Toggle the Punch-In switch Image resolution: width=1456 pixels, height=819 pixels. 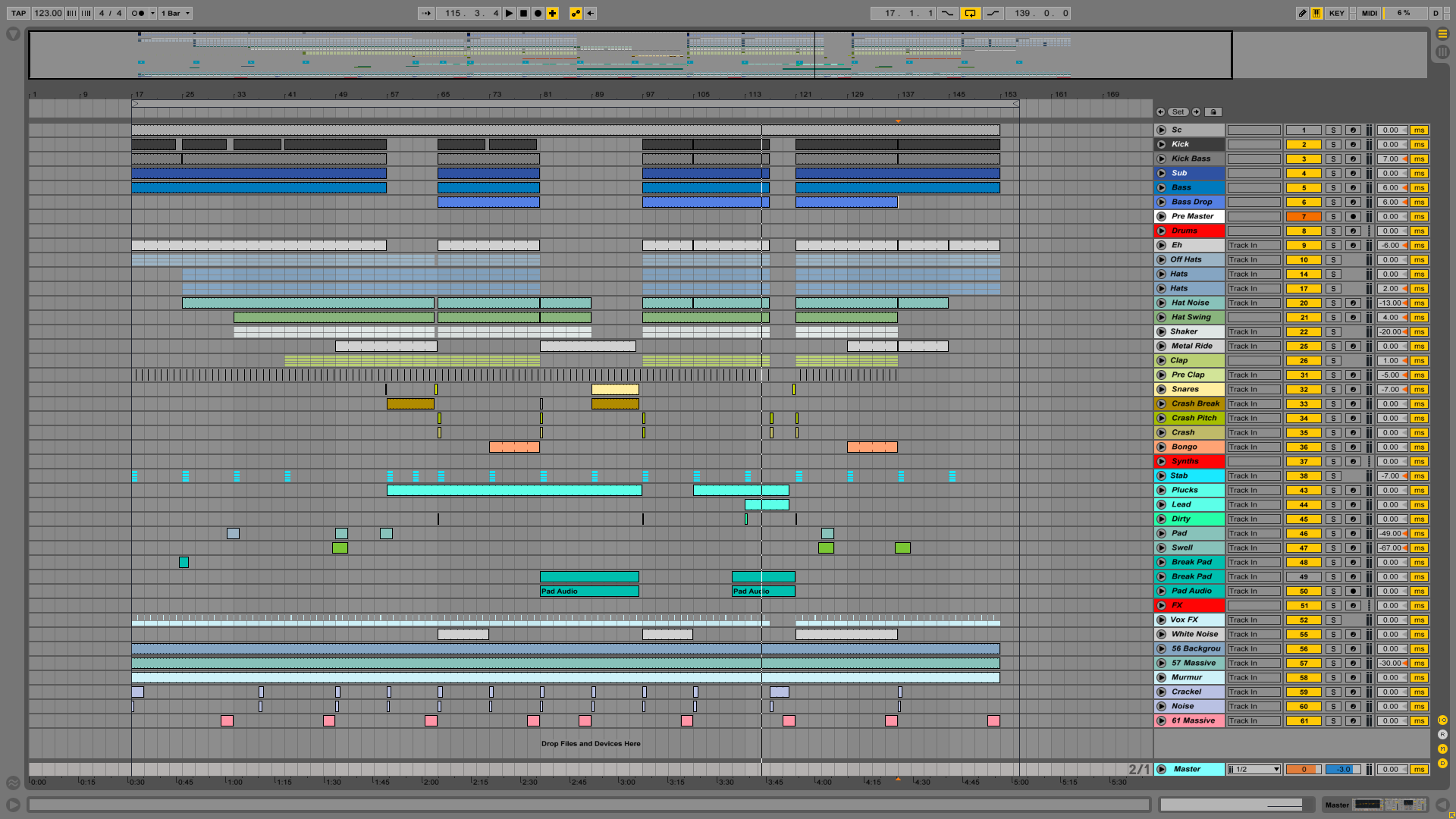(947, 13)
